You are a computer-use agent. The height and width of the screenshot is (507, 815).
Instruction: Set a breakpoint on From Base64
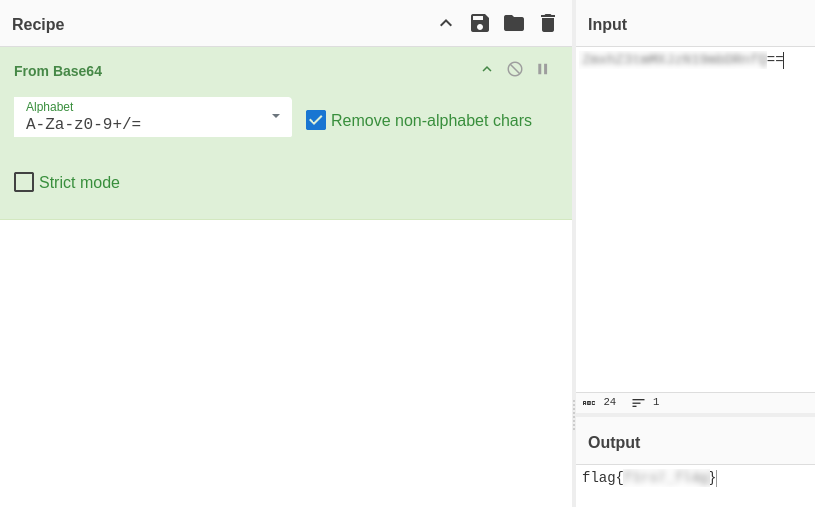tap(543, 69)
